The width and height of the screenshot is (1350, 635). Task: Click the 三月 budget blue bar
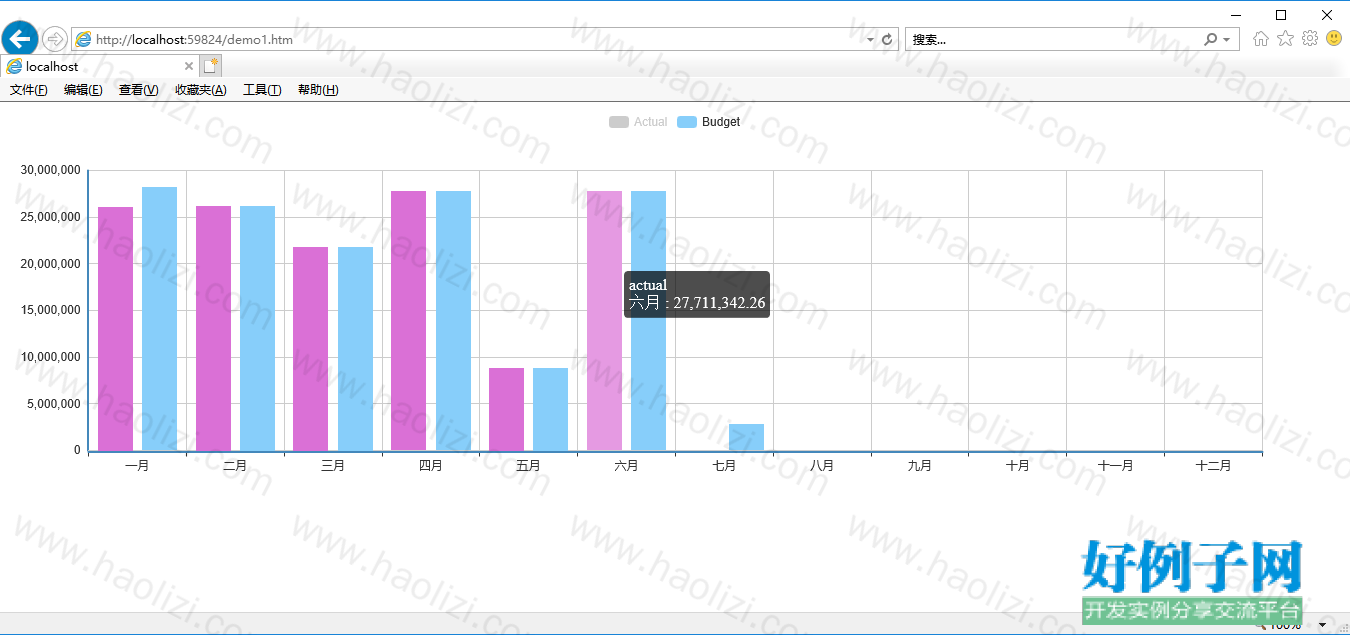tap(355, 349)
